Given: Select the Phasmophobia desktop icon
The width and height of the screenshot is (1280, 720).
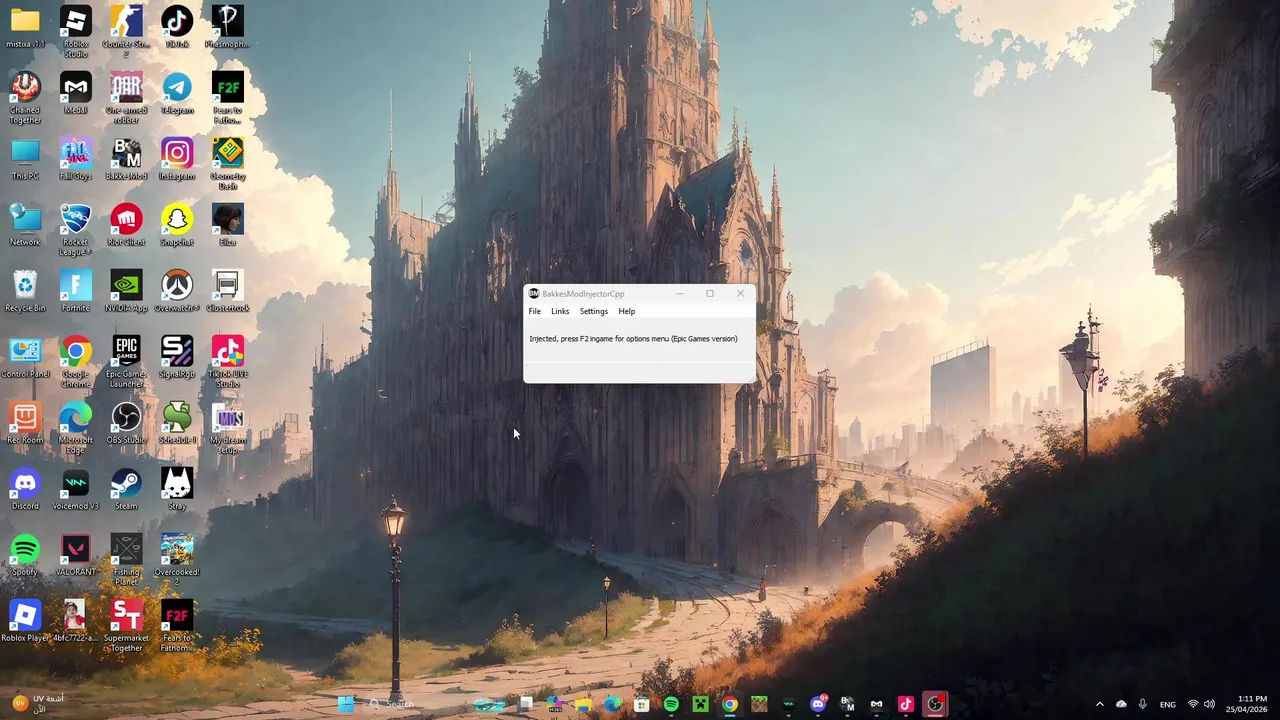Looking at the screenshot, I should 227,27.
